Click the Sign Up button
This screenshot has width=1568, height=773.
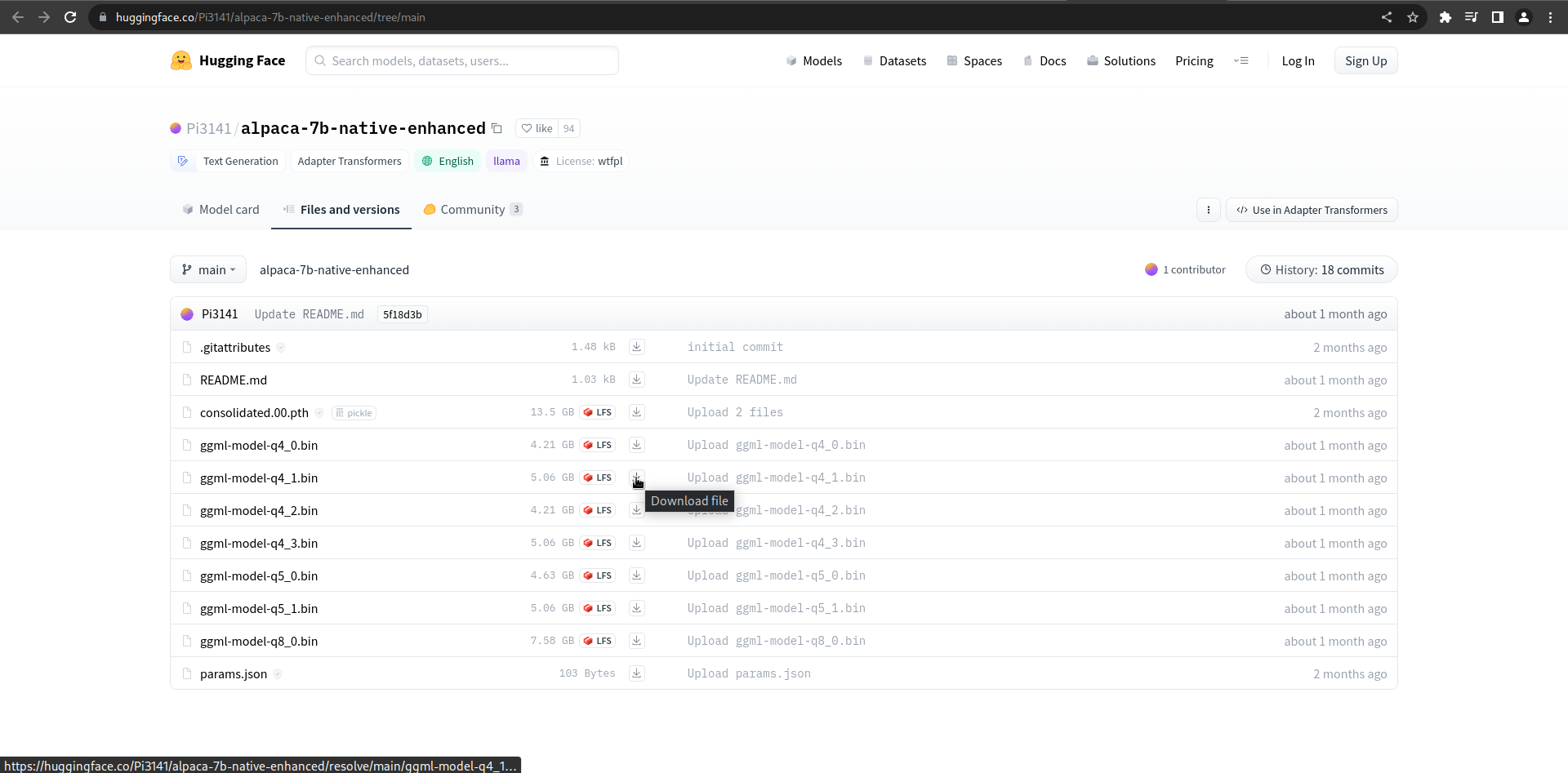coord(1365,60)
